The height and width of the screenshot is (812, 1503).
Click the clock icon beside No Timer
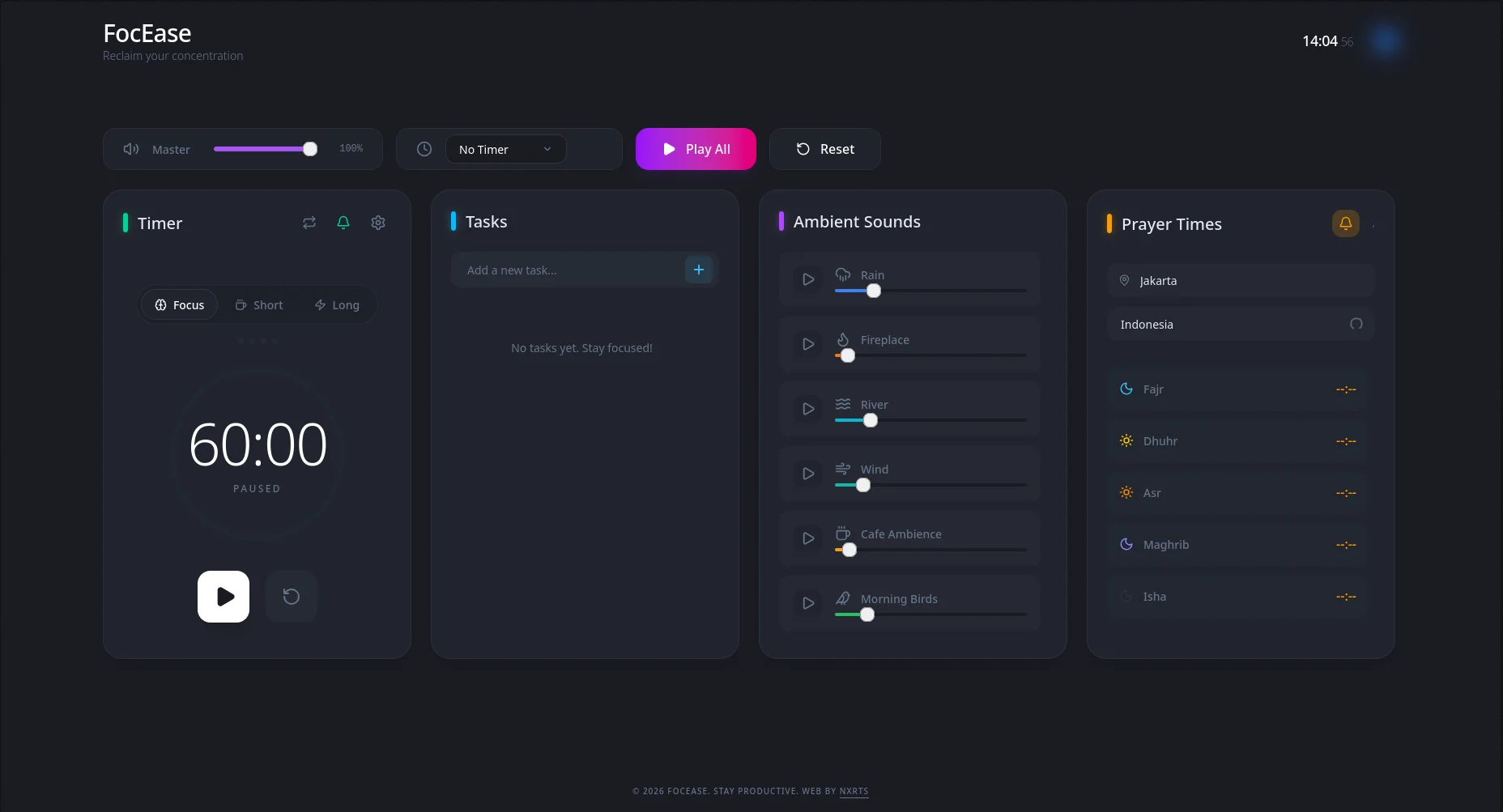pos(424,149)
